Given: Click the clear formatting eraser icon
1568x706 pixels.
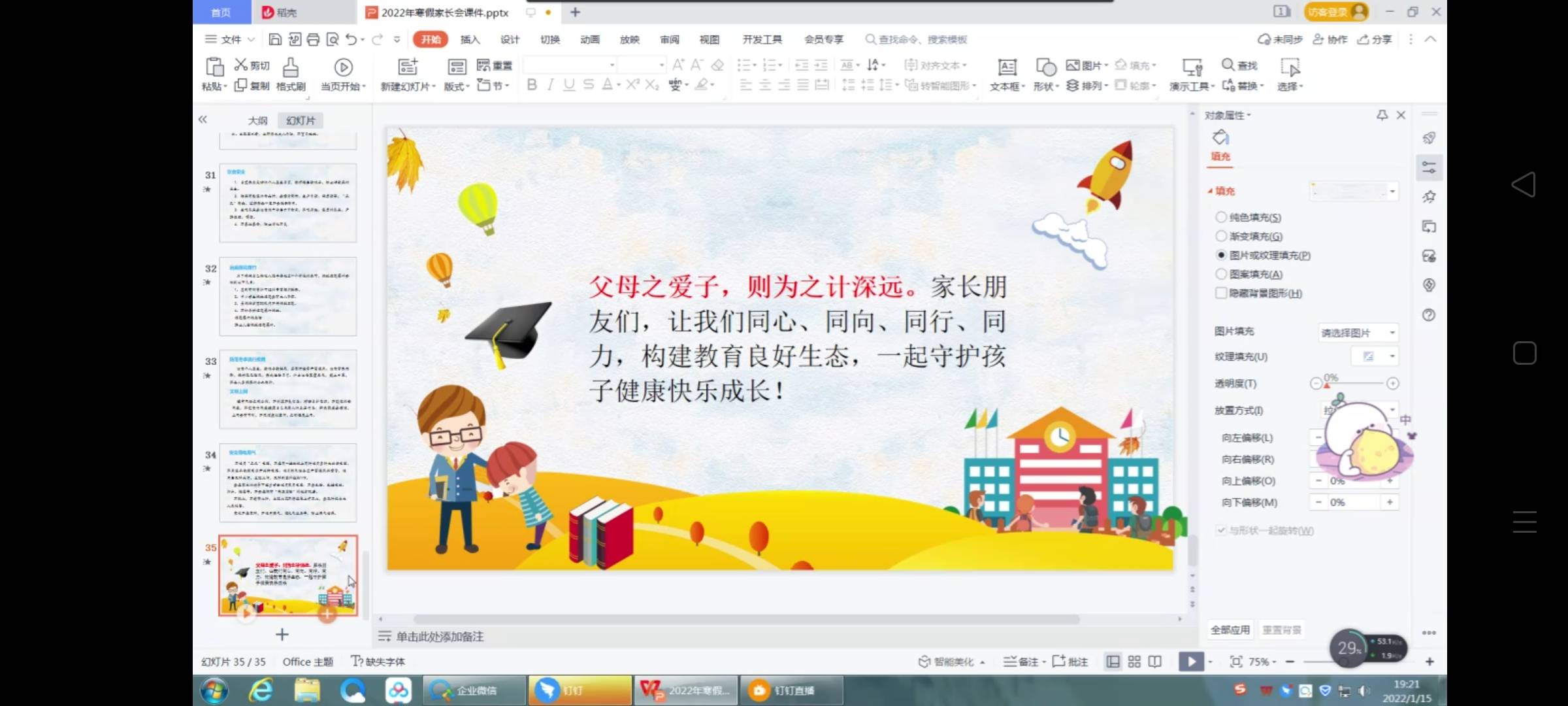Looking at the screenshot, I should (x=717, y=65).
